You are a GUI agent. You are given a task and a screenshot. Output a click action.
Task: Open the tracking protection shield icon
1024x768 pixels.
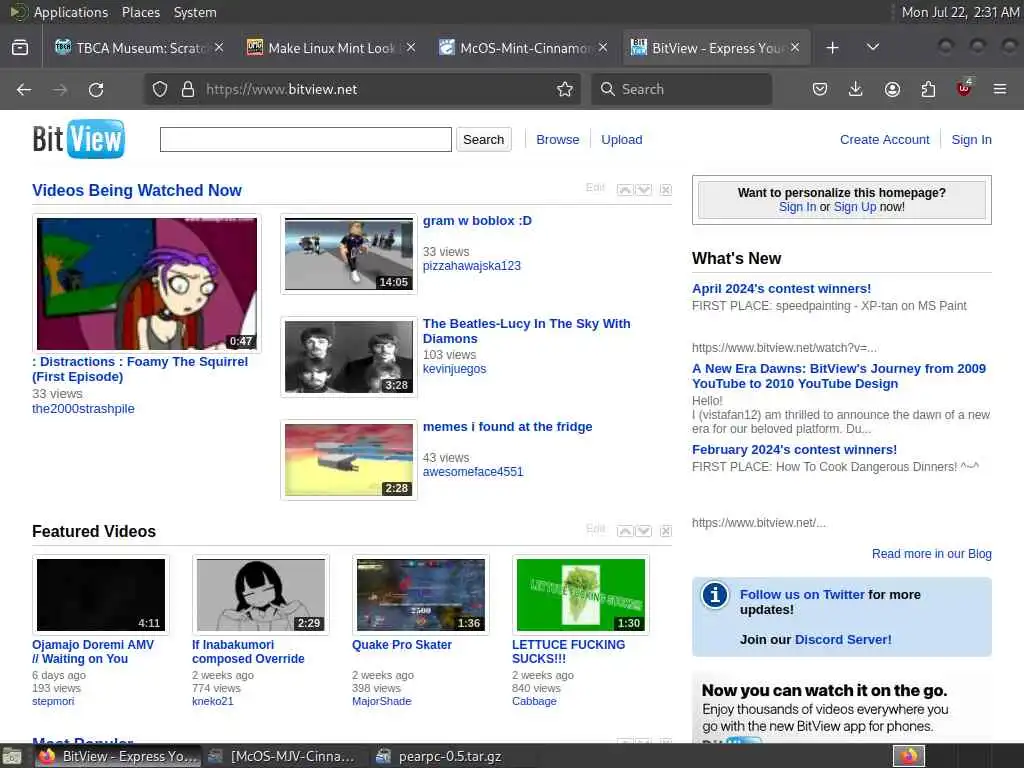[160, 89]
